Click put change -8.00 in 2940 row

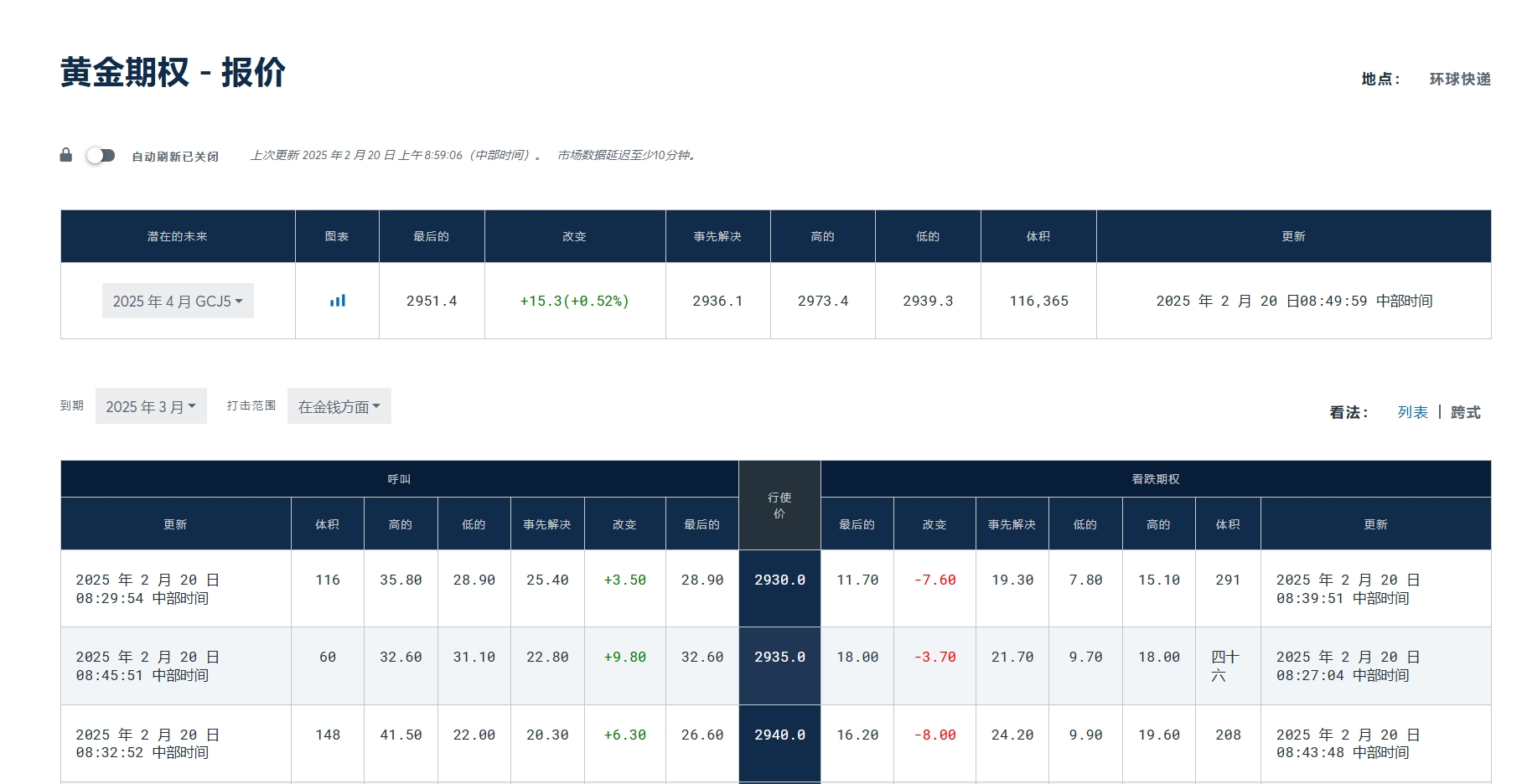point(935,735)
